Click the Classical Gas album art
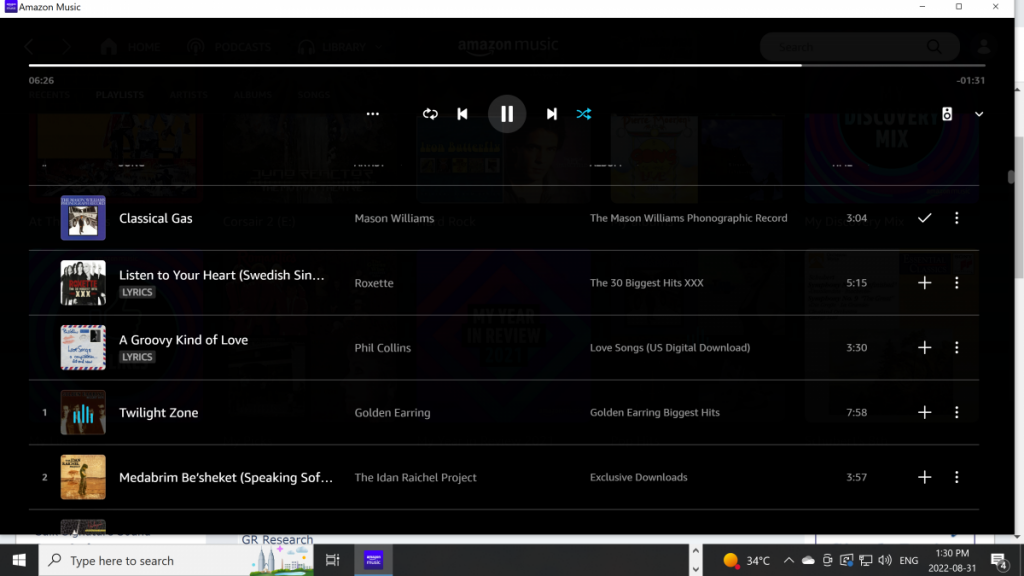The height and width of the screenshot is (576, 1024). [x=83, y=218]
